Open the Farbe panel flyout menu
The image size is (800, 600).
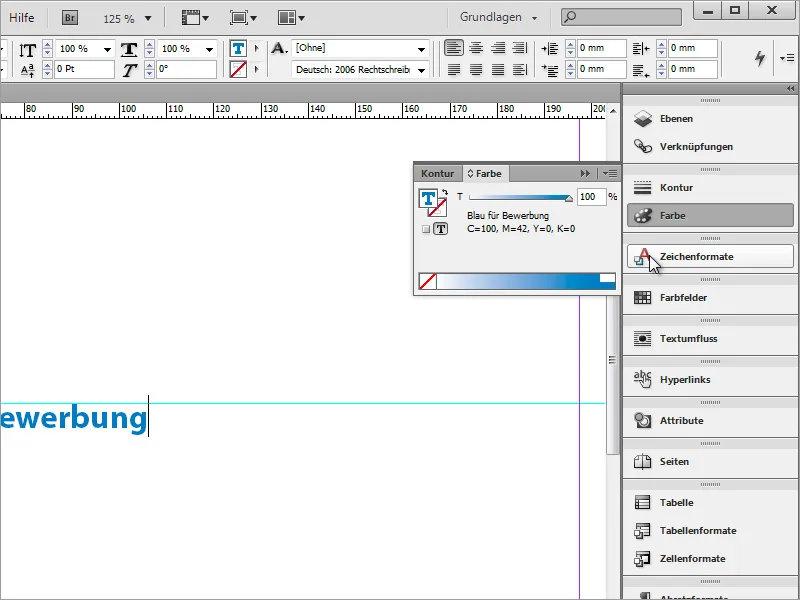610,173
